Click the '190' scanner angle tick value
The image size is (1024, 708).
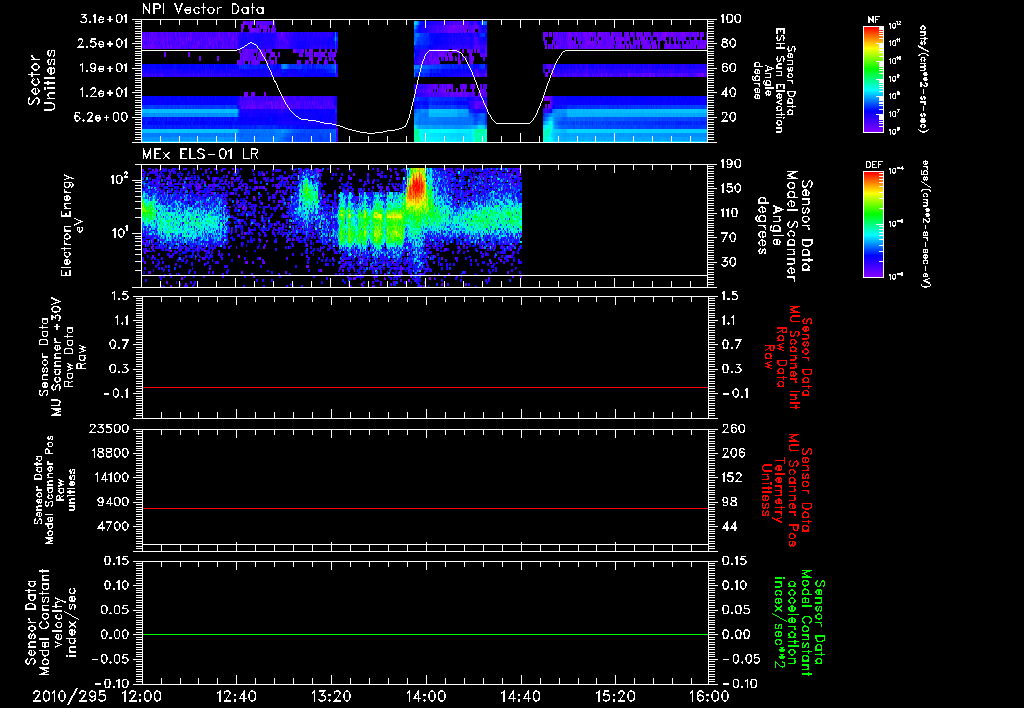pyautogui.click(x=731, y=165)
